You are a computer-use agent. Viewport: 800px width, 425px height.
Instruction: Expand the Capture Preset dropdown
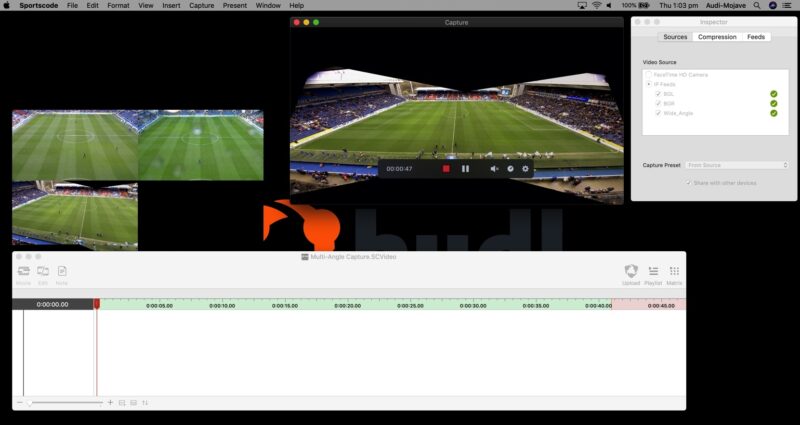[x=737, y=165]
